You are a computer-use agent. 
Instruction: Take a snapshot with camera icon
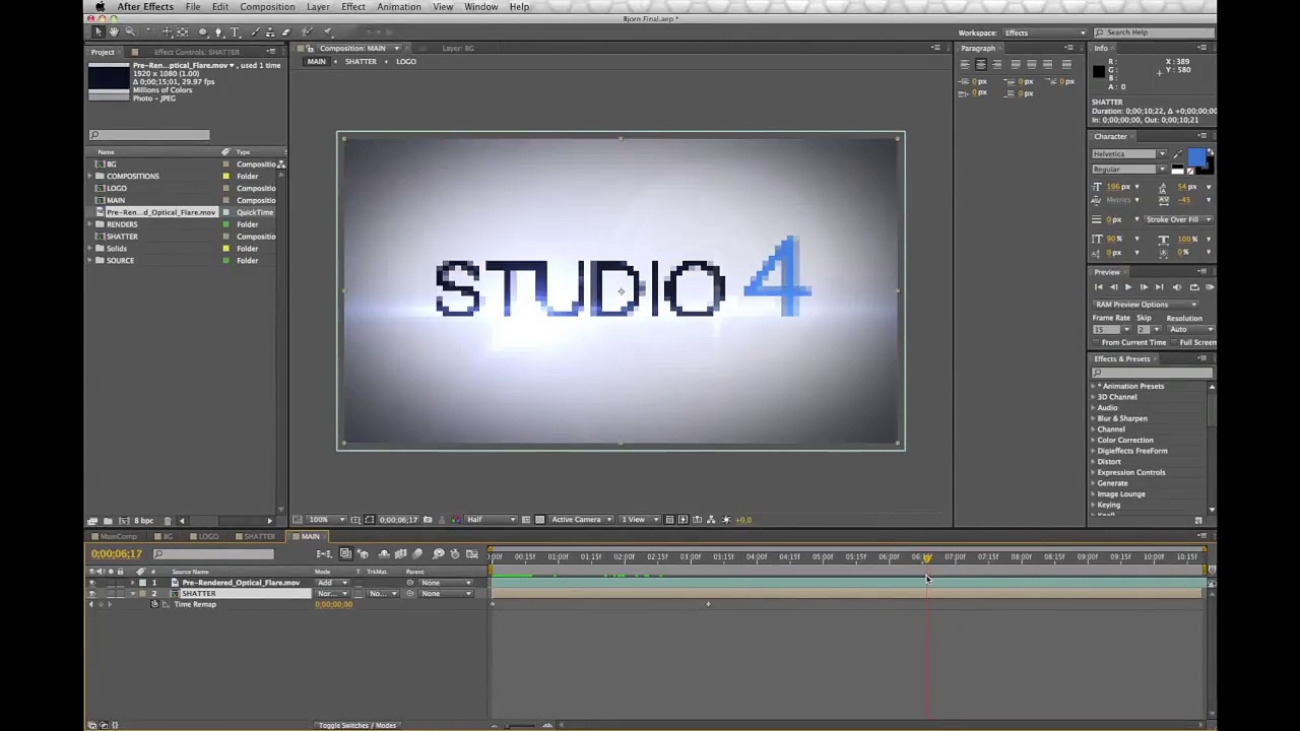tap(428, 520)
